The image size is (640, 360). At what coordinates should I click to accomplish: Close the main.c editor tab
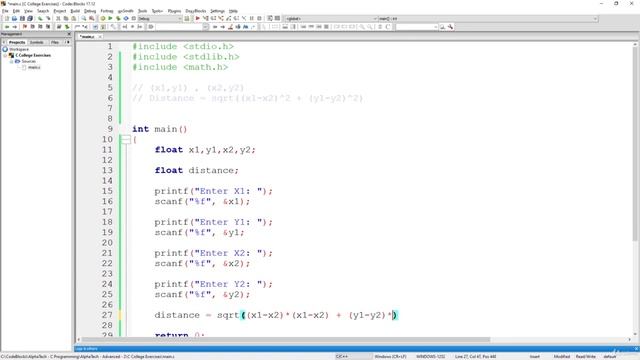(x=100, y=37)
